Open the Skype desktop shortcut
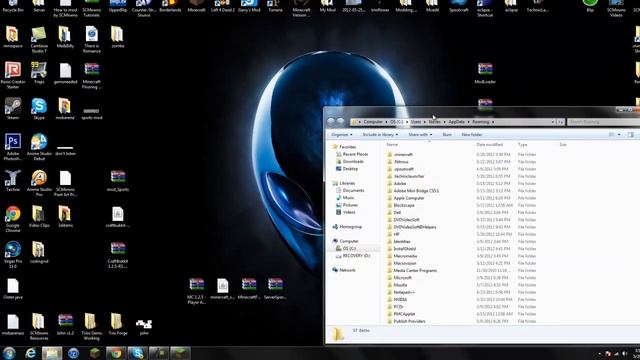This screenshot has height=360, width=640. click(39, 109)
